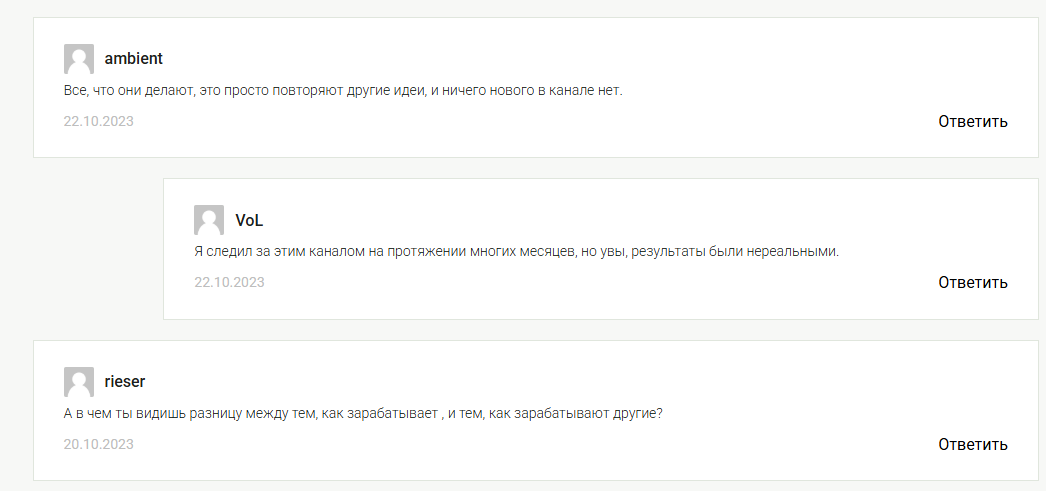Select rieser's question text about зарабатывает

(363, 414)
